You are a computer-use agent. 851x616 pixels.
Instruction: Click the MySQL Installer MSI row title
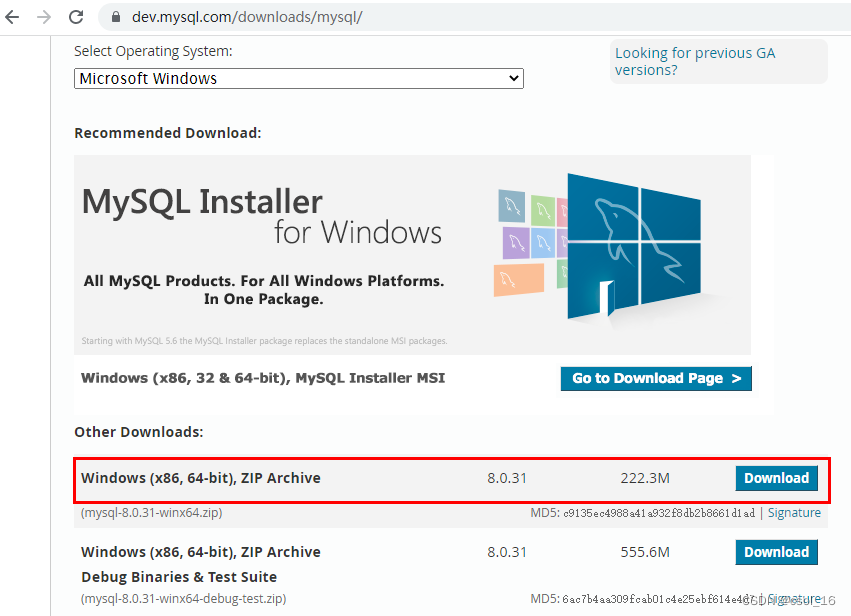(263, 378)
